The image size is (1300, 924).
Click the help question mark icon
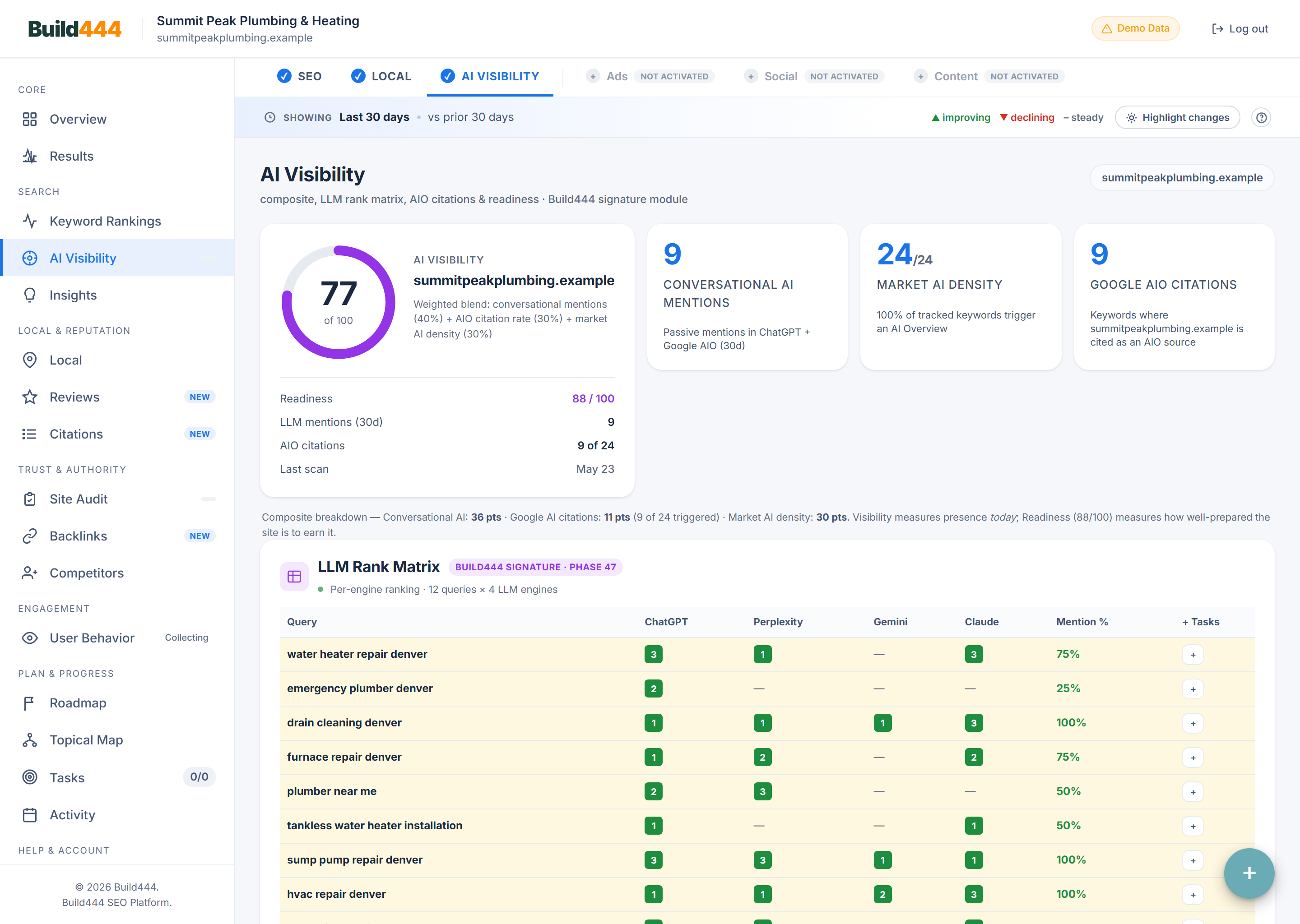(1261, 117)
